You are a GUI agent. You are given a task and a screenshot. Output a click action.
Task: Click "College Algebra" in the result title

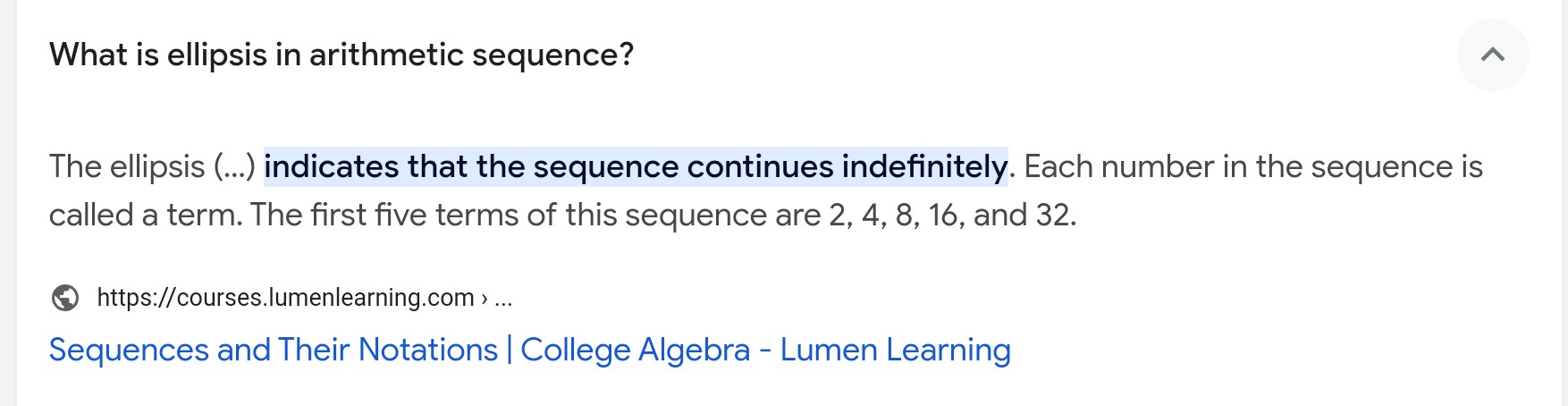635,350
